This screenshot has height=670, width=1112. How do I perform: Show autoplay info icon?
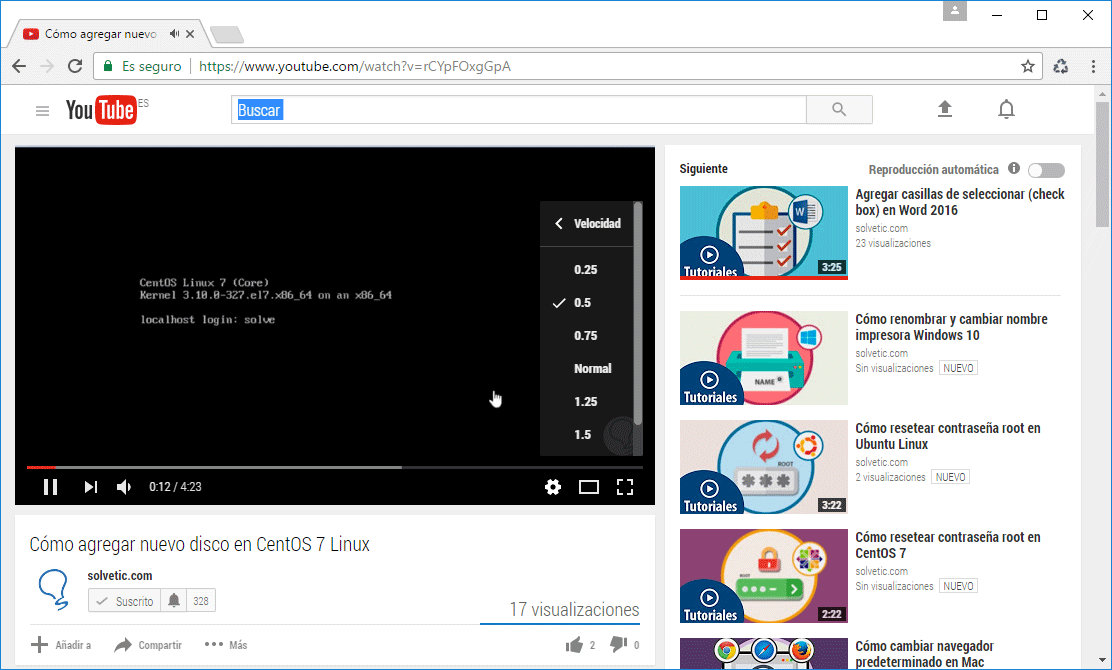pos(1014,169)
